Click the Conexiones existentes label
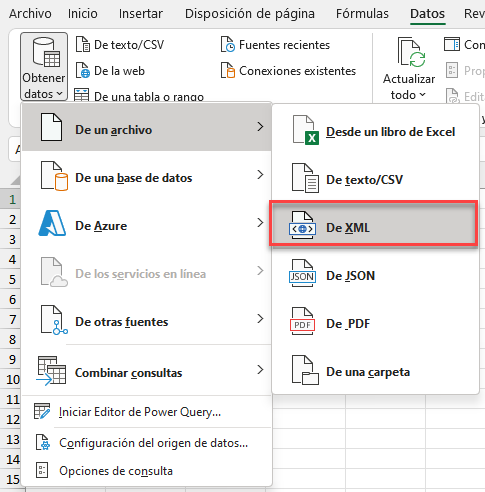 [x=297, y=71]
